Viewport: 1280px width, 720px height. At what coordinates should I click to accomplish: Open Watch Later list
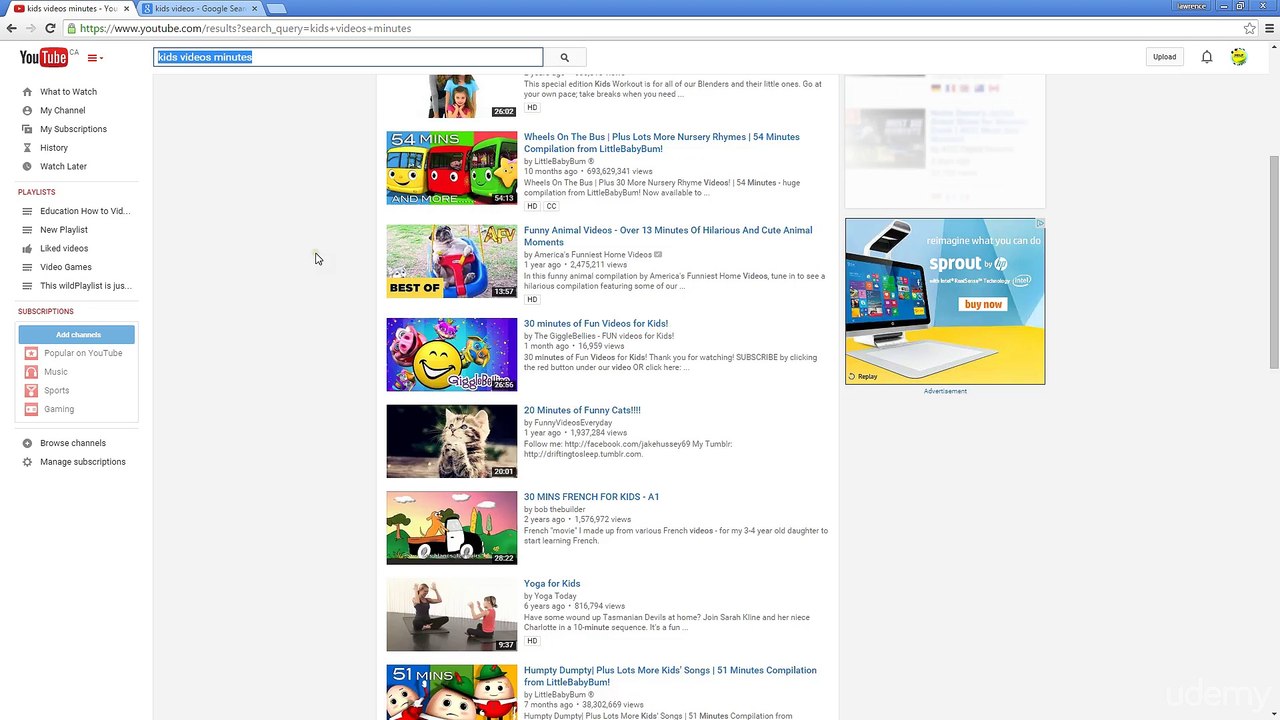point(63,166)
